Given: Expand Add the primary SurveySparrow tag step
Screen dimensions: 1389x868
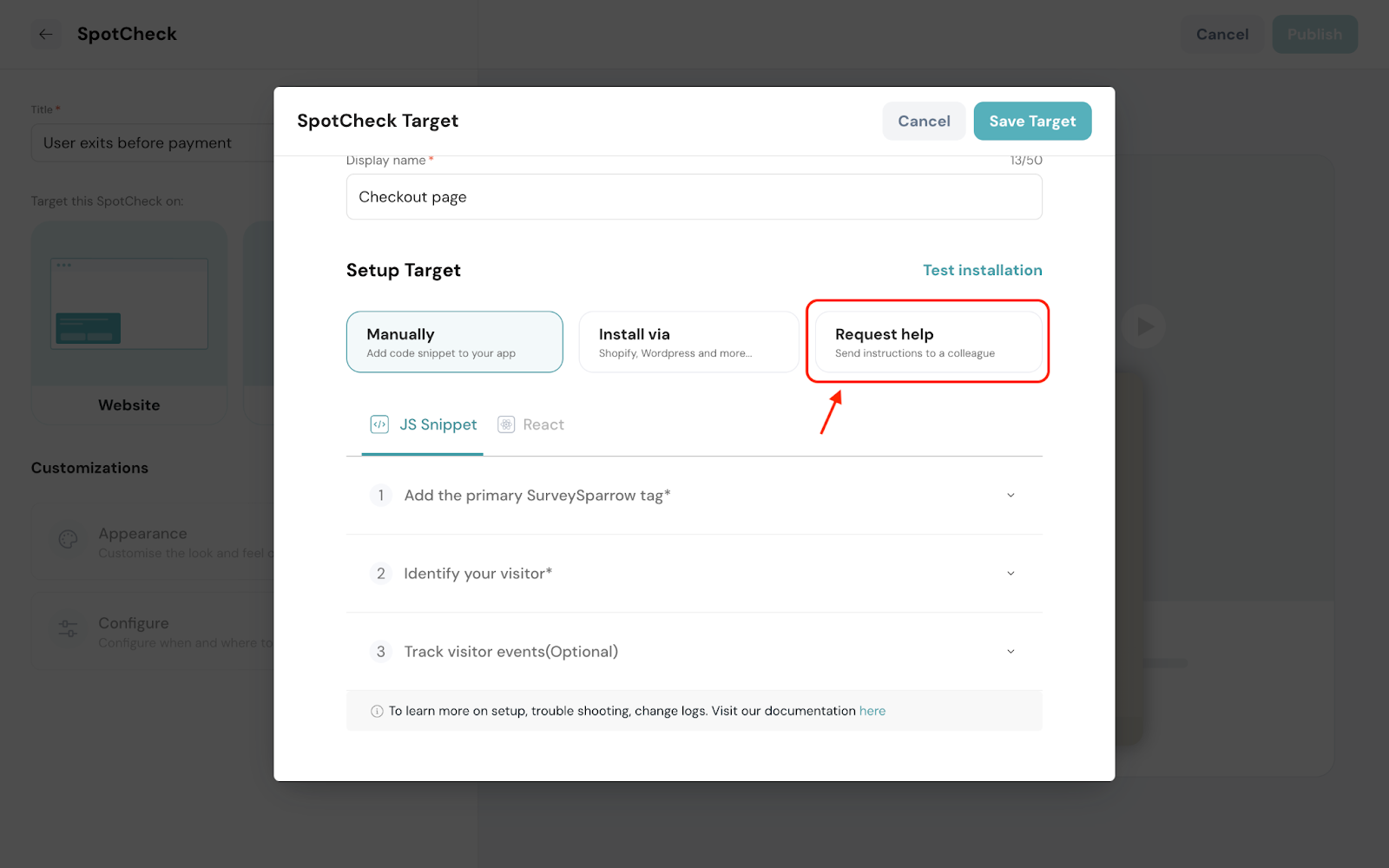Looking at the screenshot, I should 1010,496.
